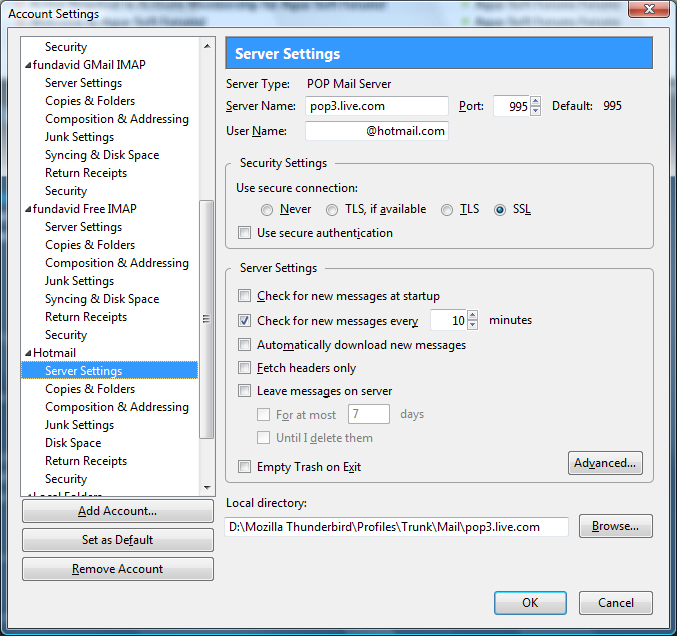Choose Never for secure connection
This screenshot has width=677, height=636.
tap(267, 210)
